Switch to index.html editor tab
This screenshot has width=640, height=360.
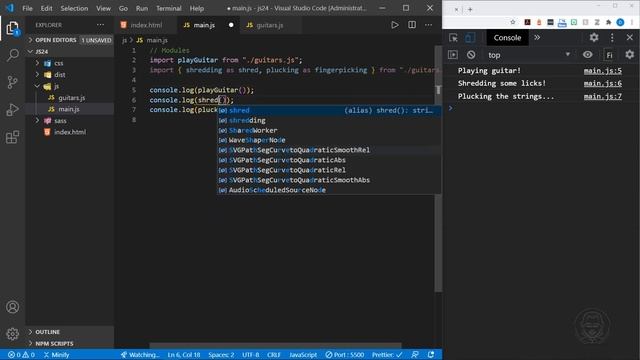146,25
